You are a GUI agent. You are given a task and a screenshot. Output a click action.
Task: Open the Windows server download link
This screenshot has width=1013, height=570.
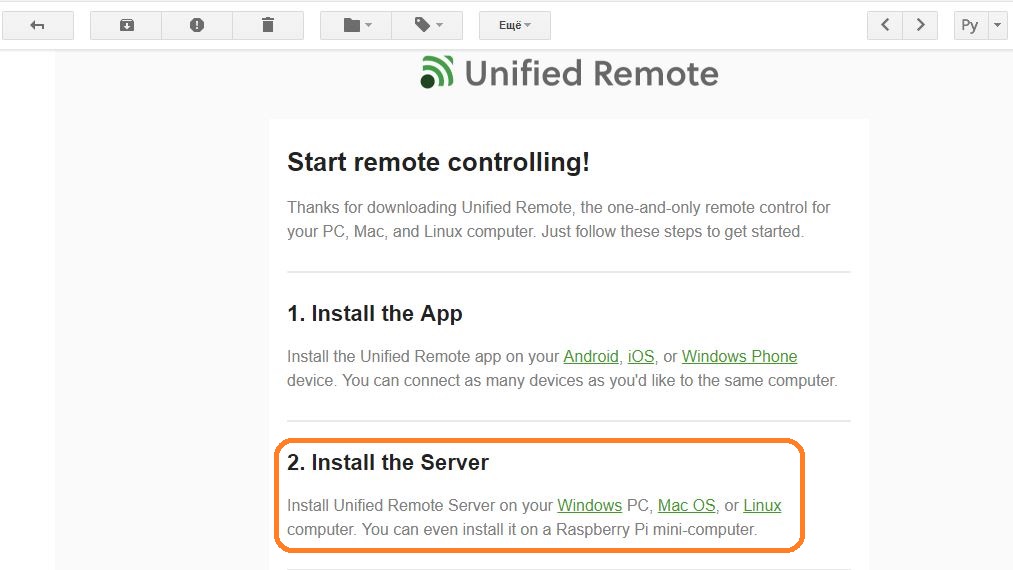(589, 505)
